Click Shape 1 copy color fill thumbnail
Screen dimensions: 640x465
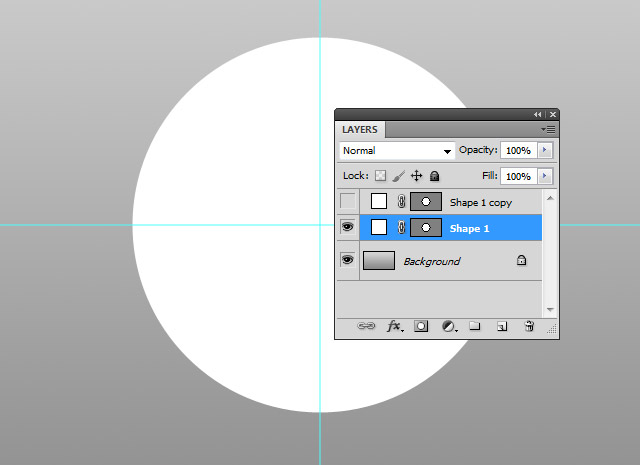(x=379, y=201)
